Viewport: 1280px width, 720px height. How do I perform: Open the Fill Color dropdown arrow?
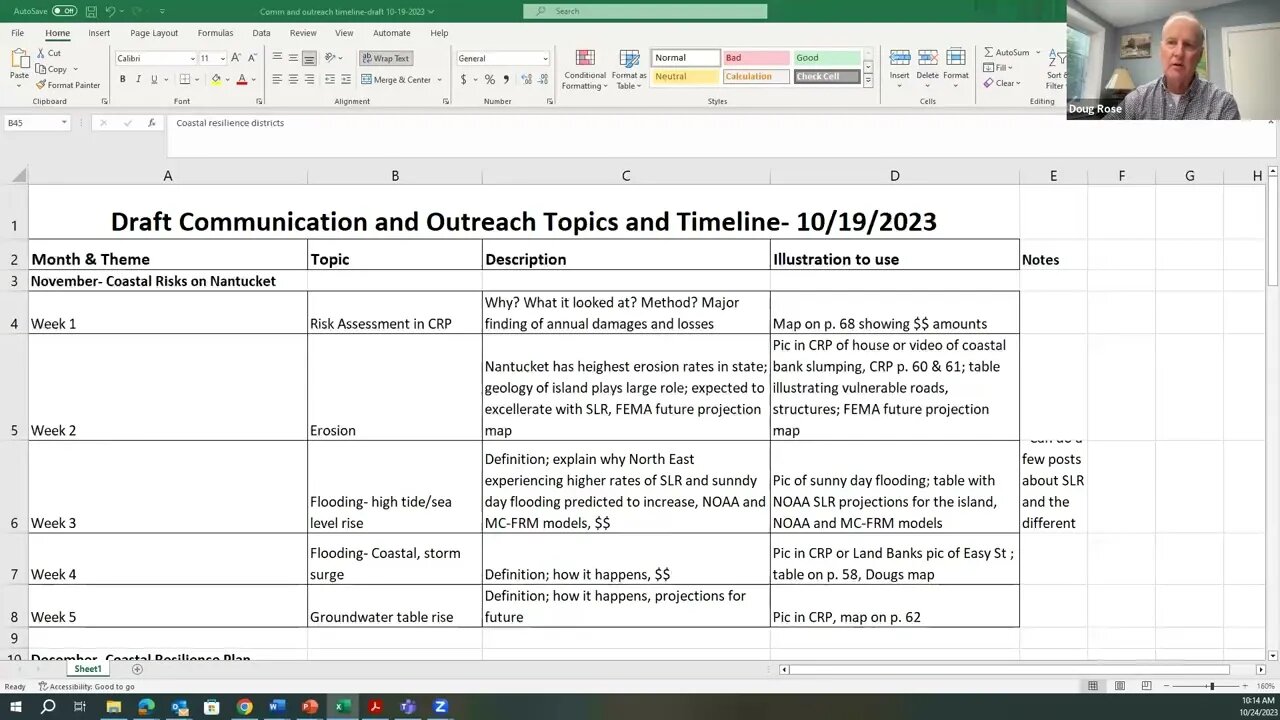coord(227,79)
